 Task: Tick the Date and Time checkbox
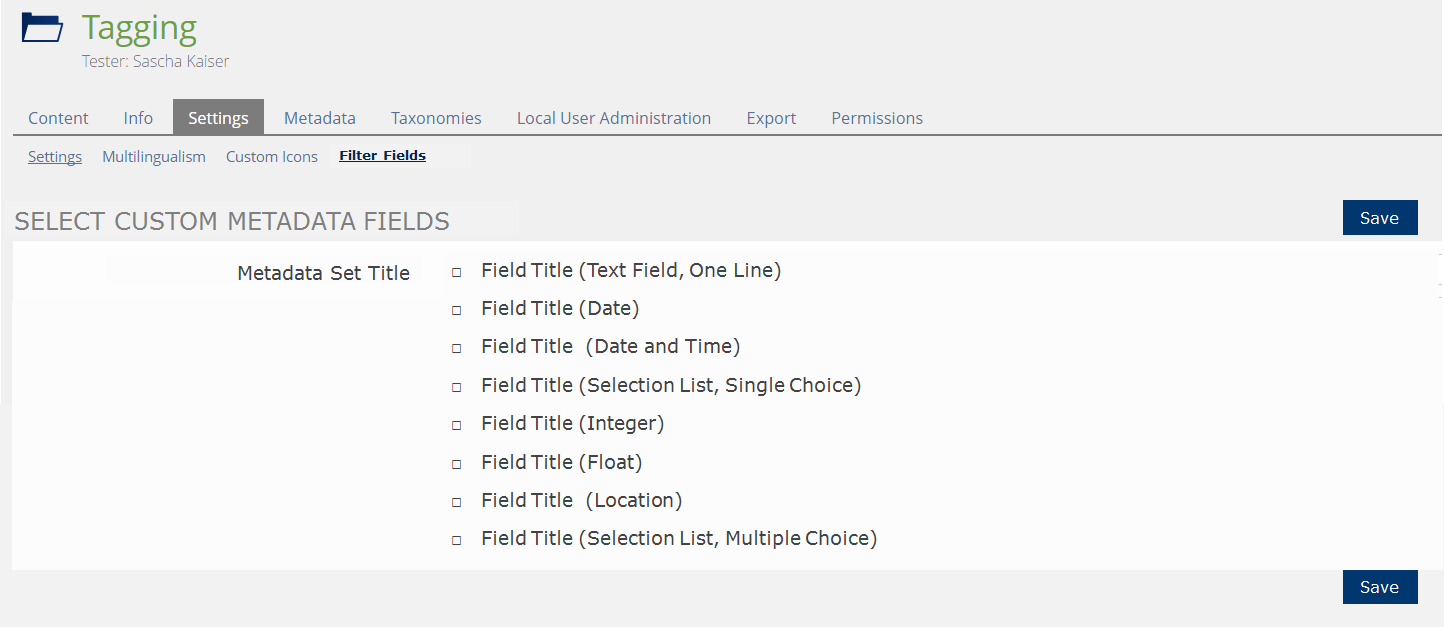click(x=456, y=348)
